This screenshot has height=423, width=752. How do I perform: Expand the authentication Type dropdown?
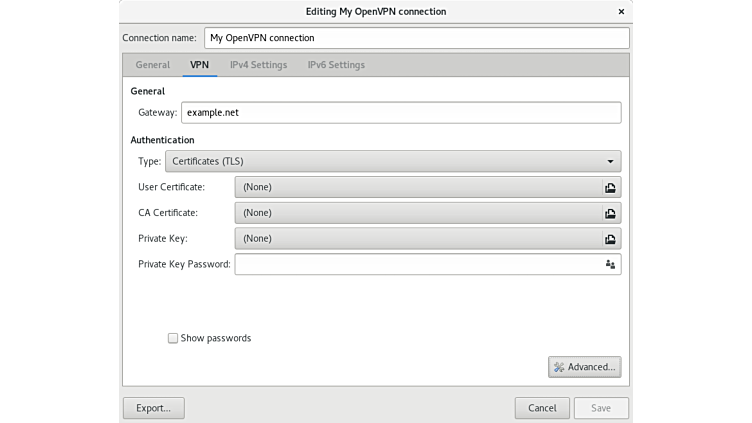[x=392, y=161]
